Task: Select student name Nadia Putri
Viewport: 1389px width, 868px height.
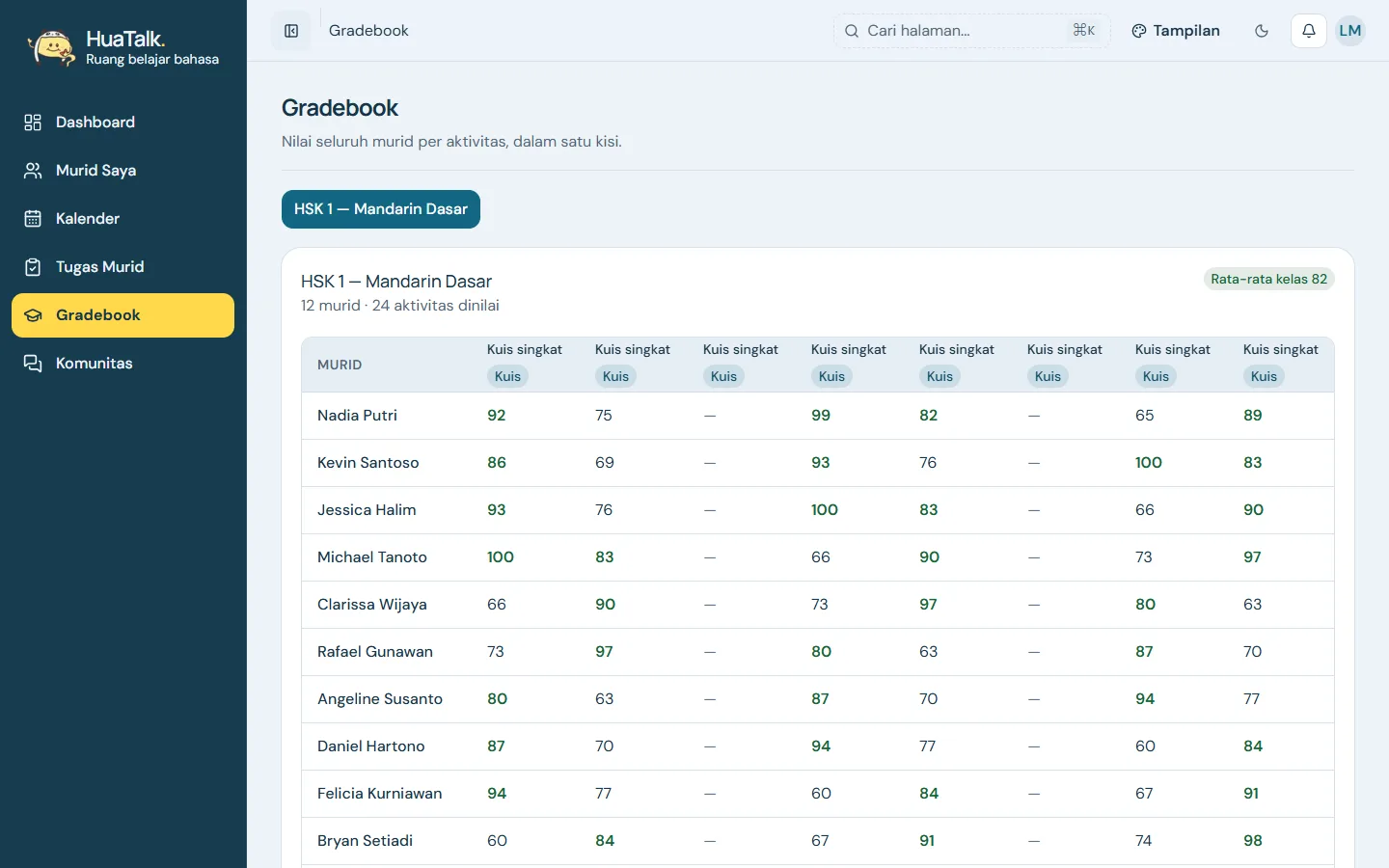Action: point(357,416)
